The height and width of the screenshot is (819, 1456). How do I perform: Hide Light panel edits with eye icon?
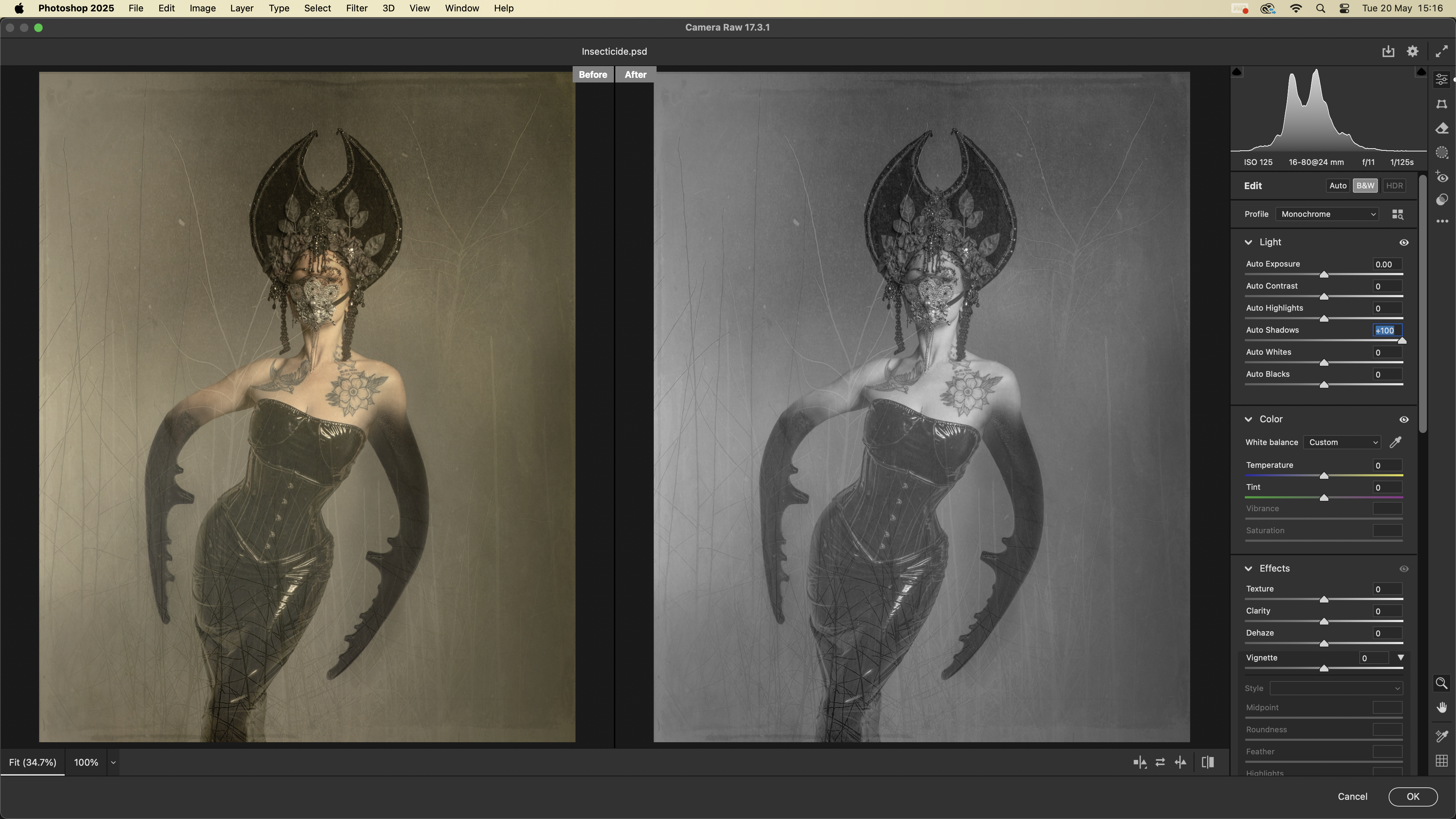pos(1403,242)
